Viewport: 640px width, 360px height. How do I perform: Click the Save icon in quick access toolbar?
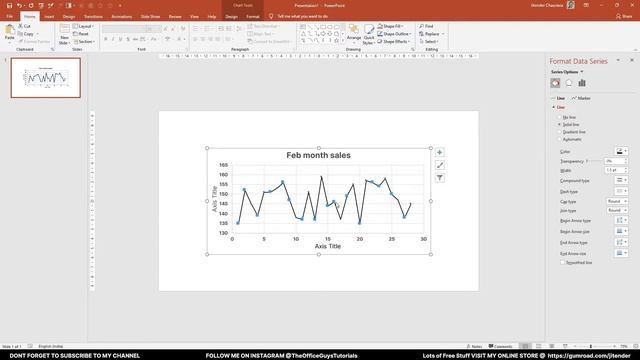pos(9,6)
